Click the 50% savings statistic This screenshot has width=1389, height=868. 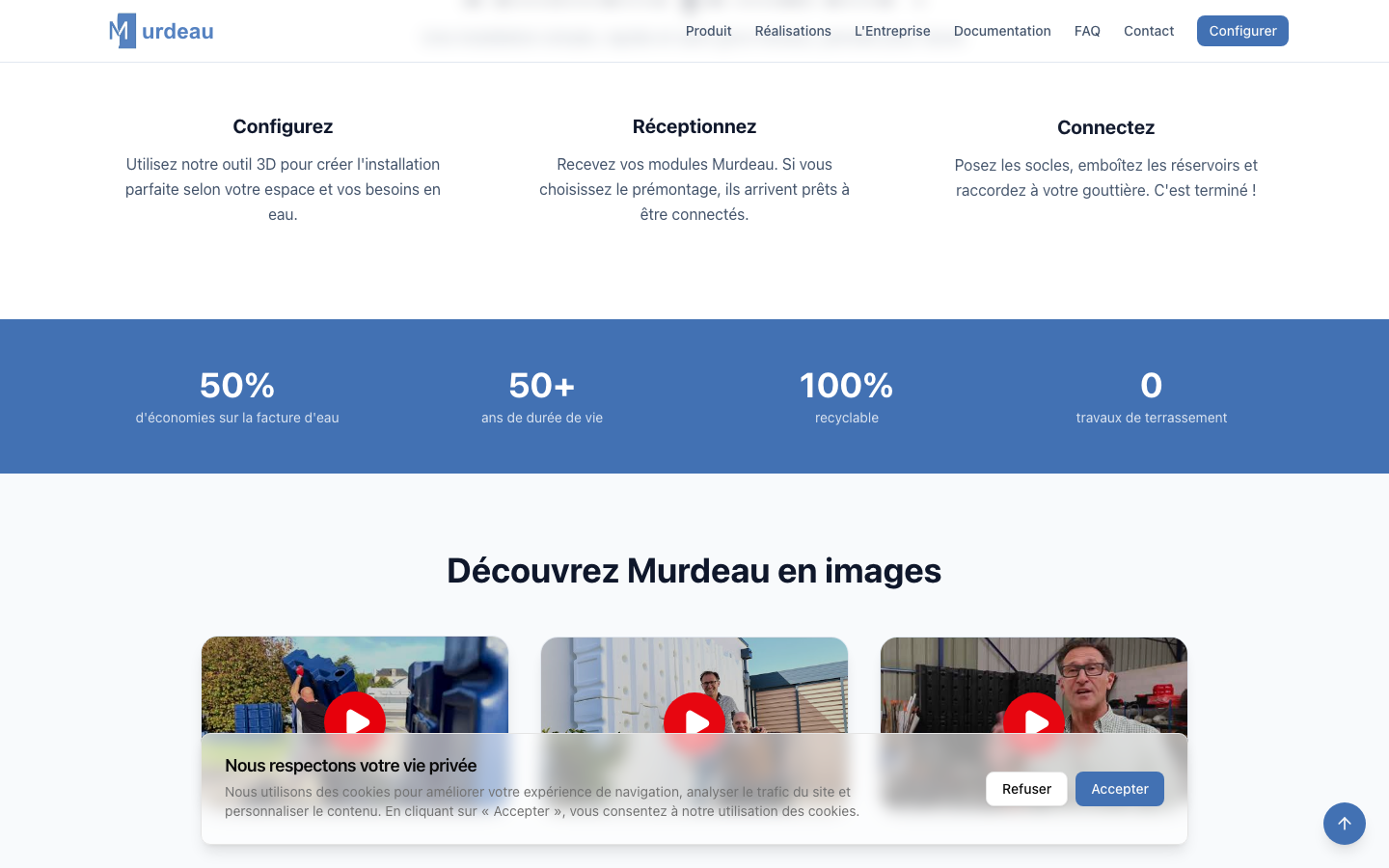coord(237,396)
